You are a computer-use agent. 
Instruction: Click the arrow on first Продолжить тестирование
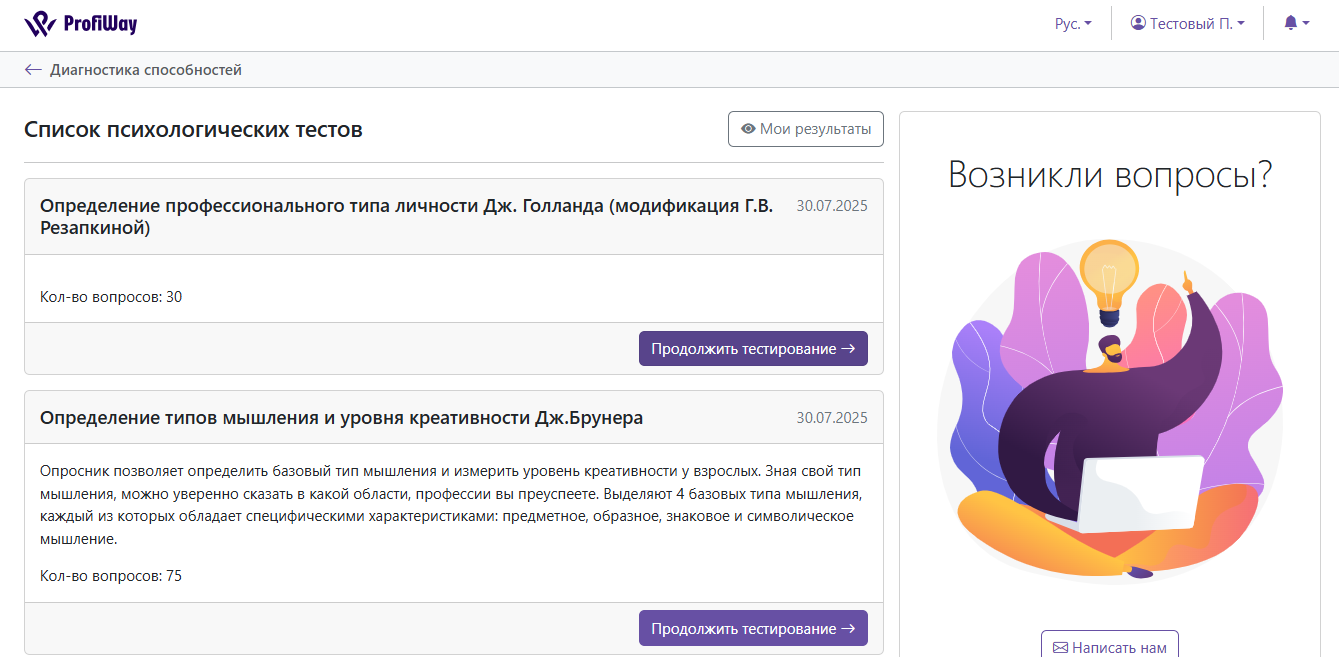pos(848,349)
